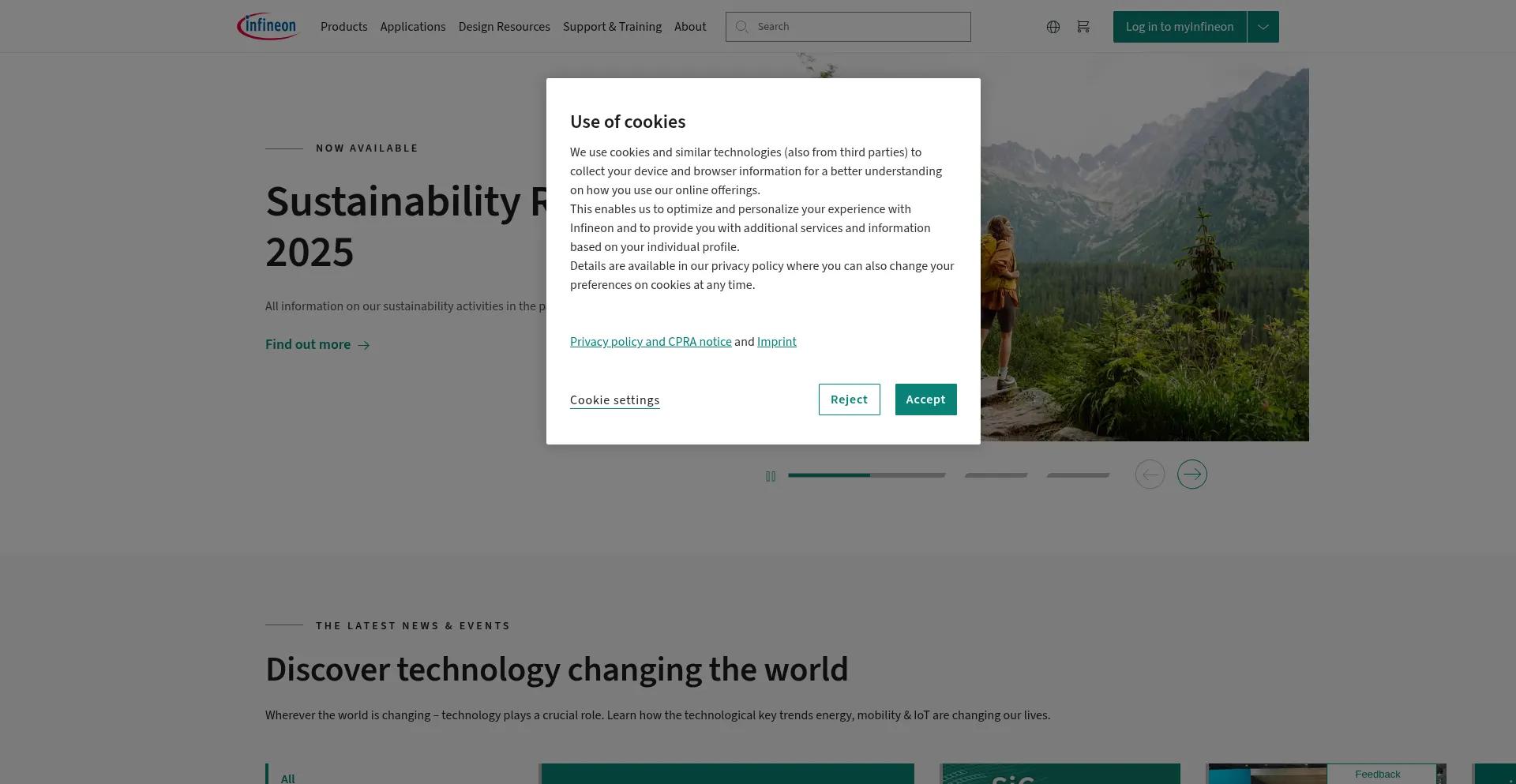1516x784 pixels.
Task: Open the Feedback tab
Action: coord(1377,774)
